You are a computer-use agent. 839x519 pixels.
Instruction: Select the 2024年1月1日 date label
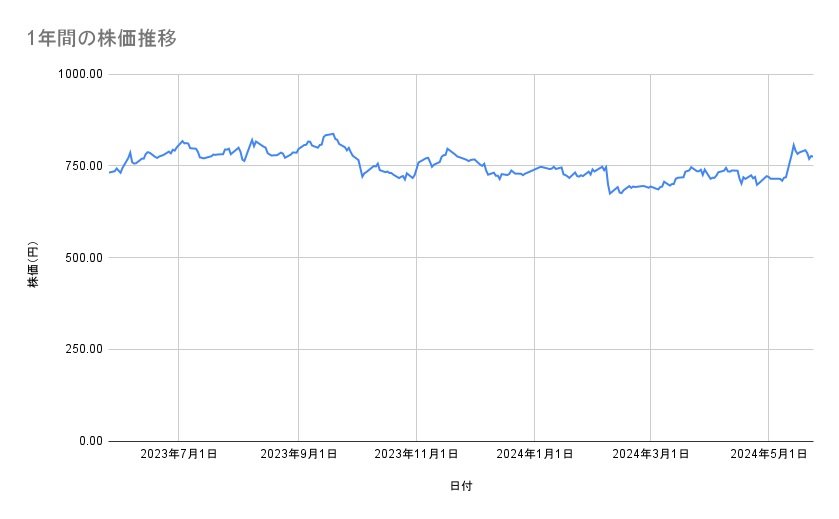pyautogui.click(x=535, y=455)
